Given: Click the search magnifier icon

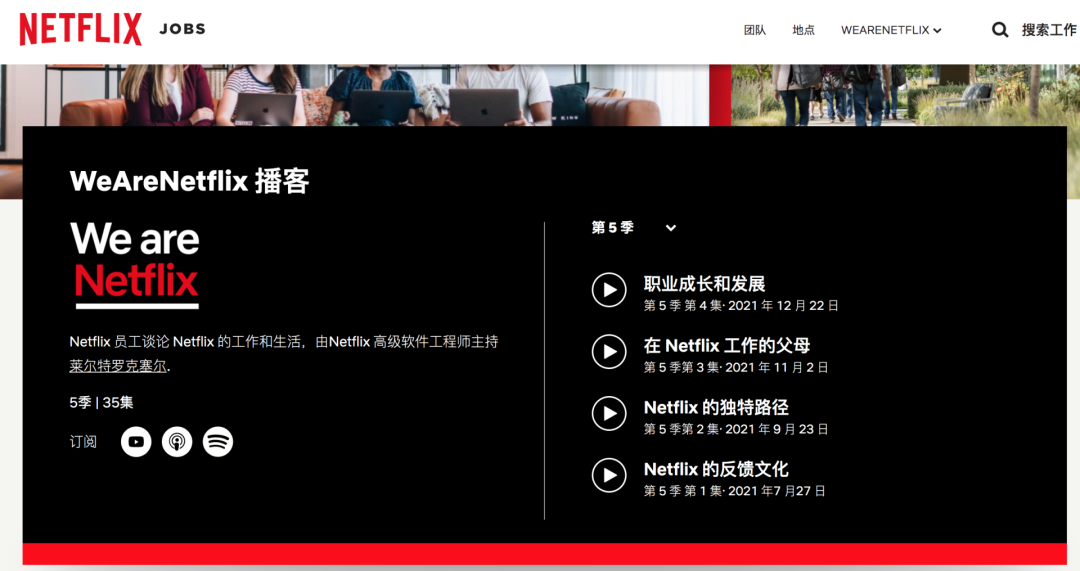Looking at the screenshot, I should [1000, 30].
